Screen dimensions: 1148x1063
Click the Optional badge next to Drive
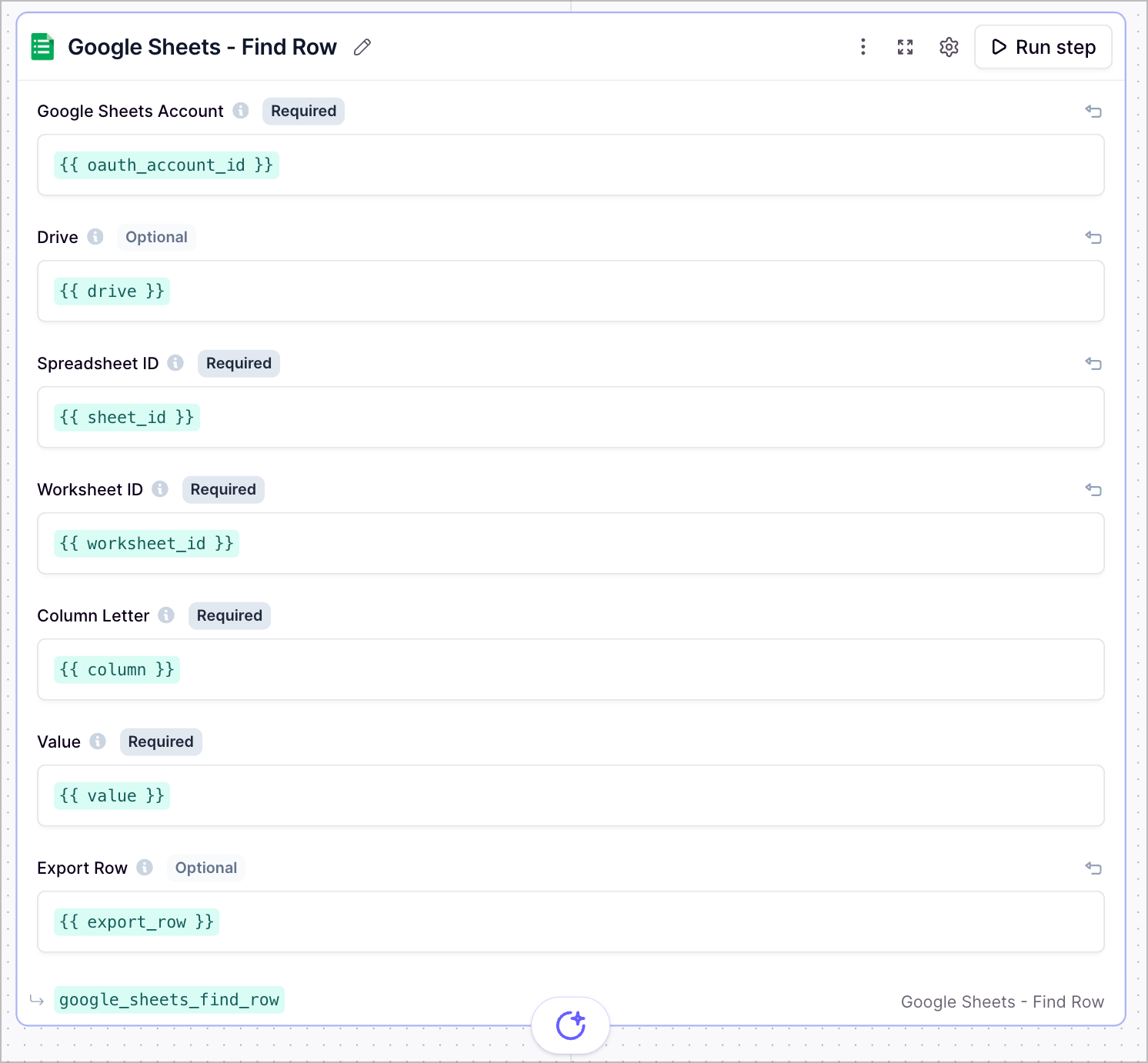click(156, 237)
